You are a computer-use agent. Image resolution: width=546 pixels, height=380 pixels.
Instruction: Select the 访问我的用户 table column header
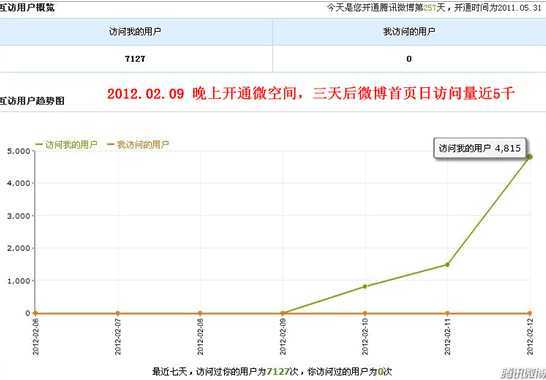point(135,32)
